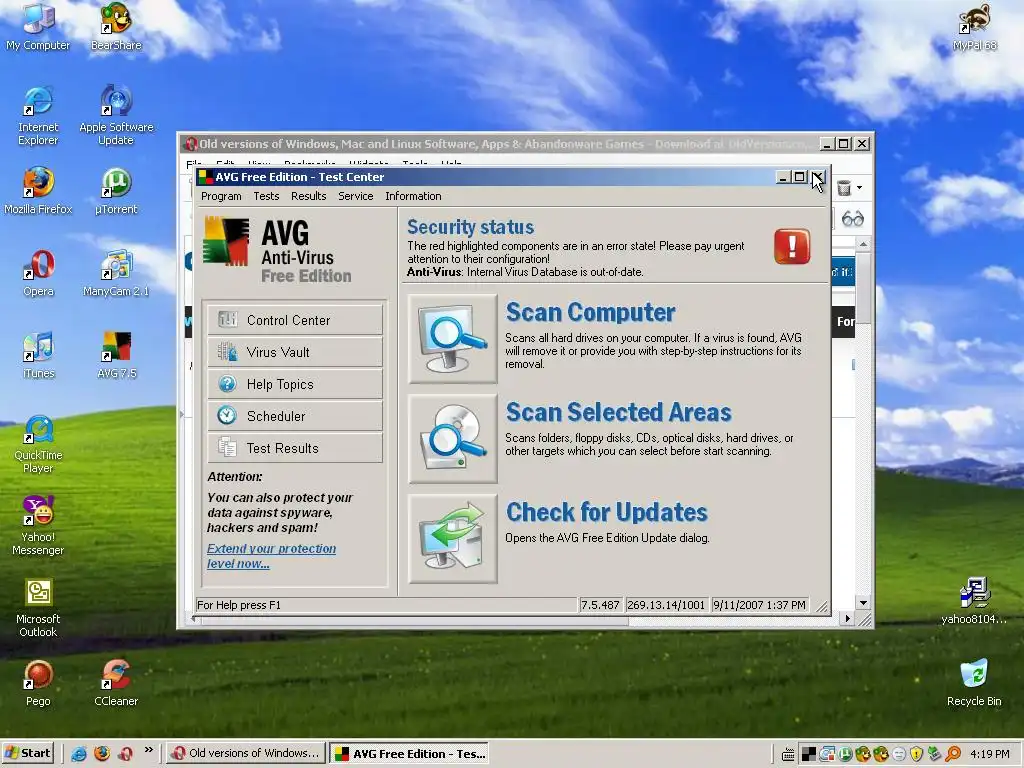
Task: Open the Information menu
Action: pos(413,196)
